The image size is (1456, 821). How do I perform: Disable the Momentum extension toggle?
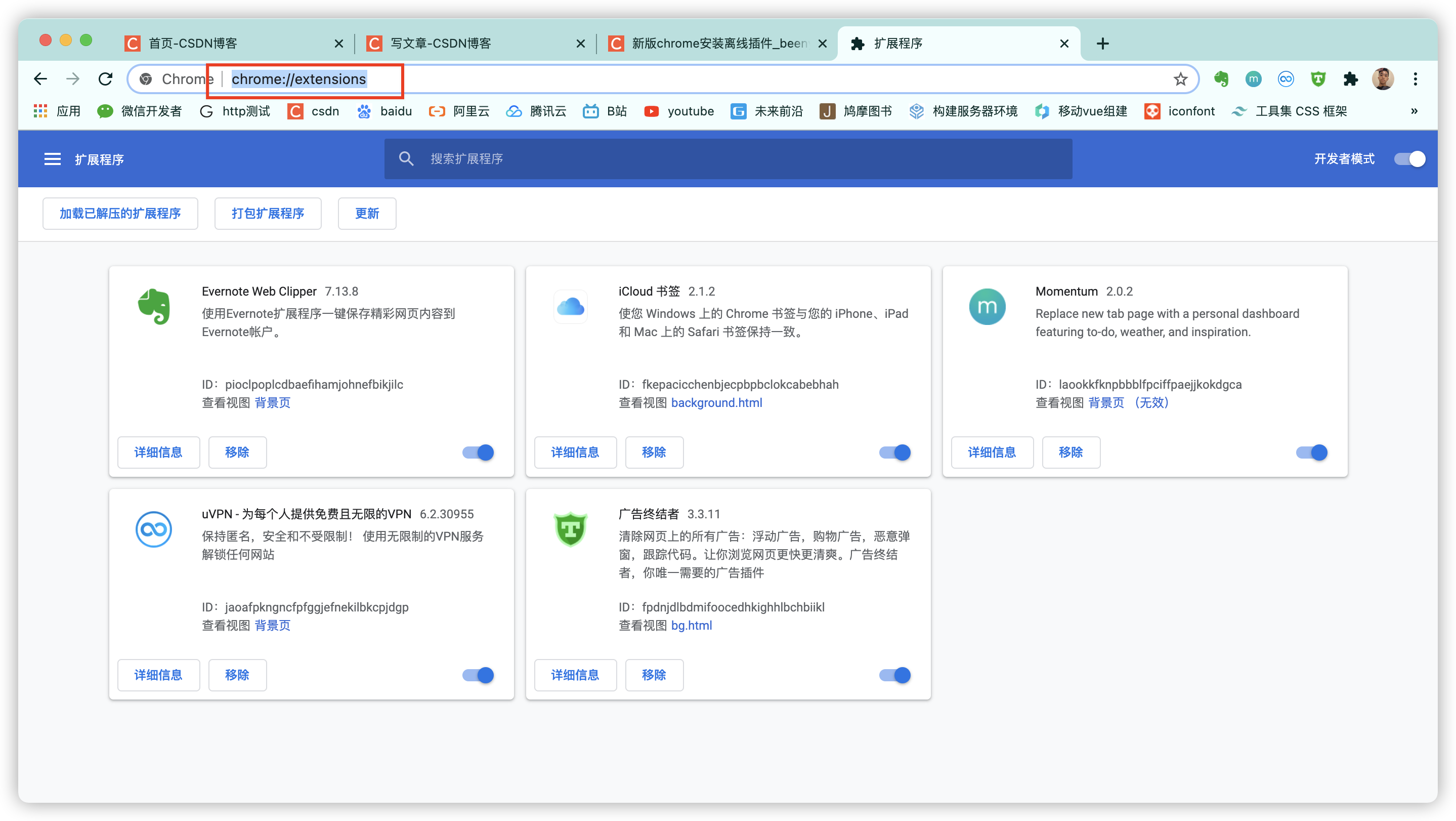click(1311, 453)
